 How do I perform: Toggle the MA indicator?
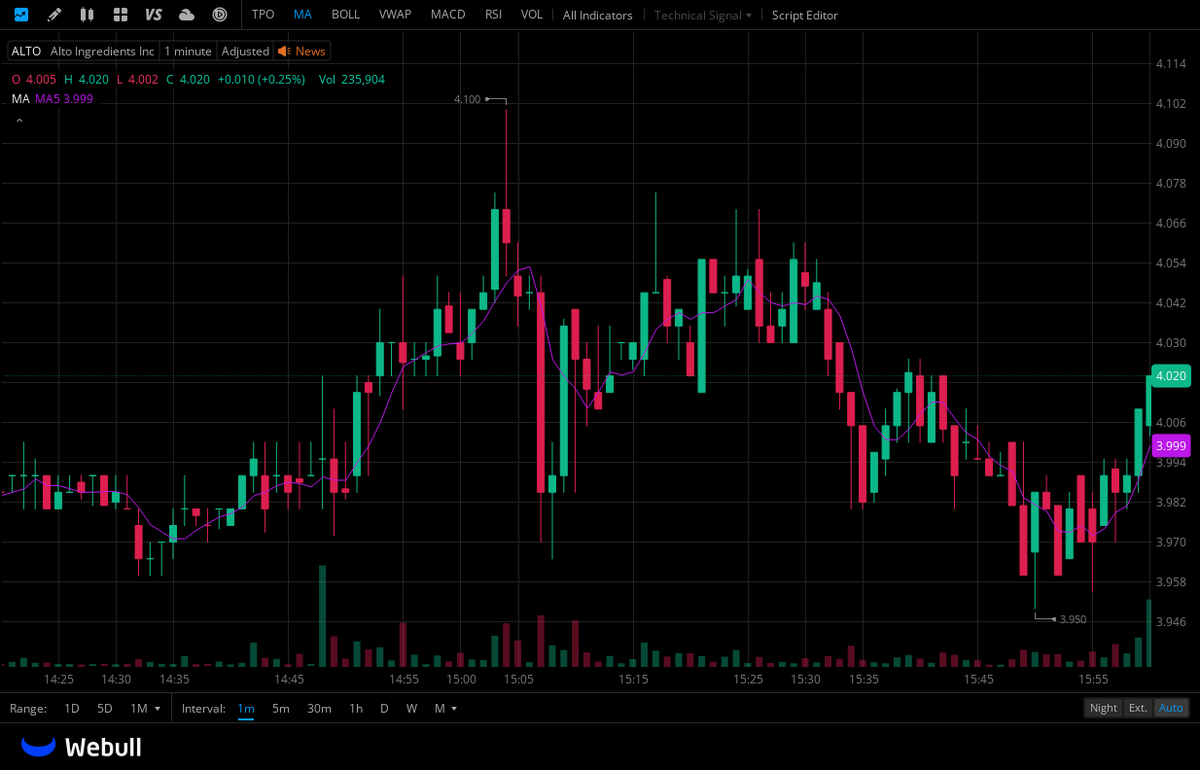click(x=303, y=15)
